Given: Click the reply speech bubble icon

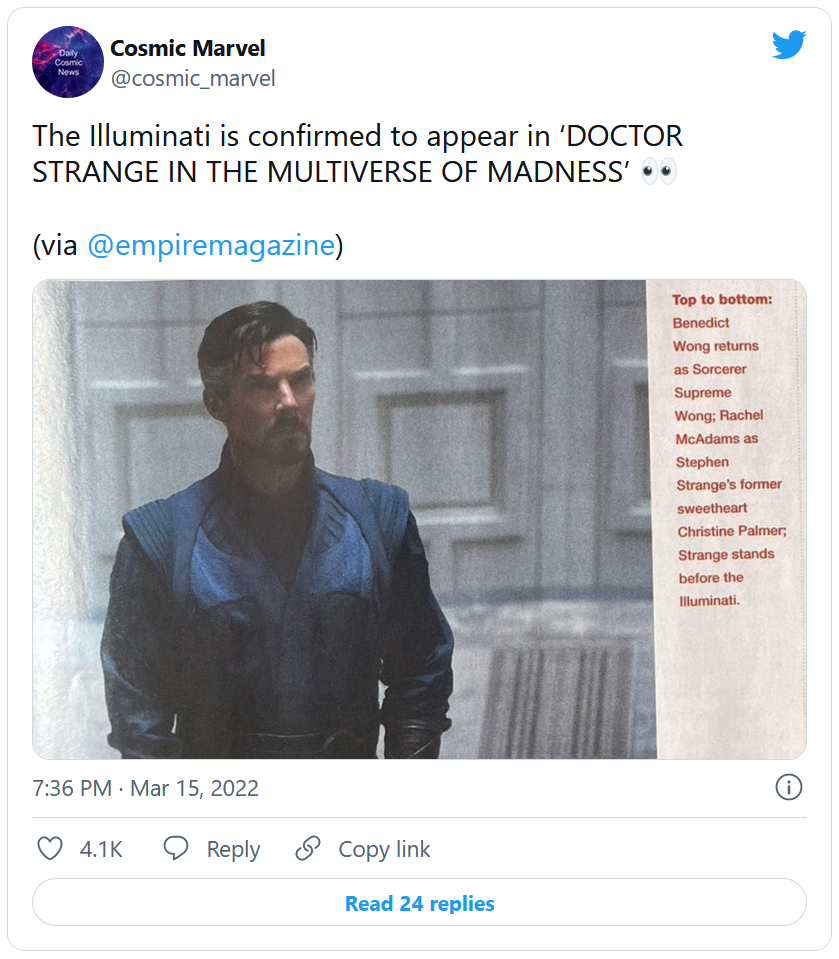Looking at the screenshot, I should point(176,849).
